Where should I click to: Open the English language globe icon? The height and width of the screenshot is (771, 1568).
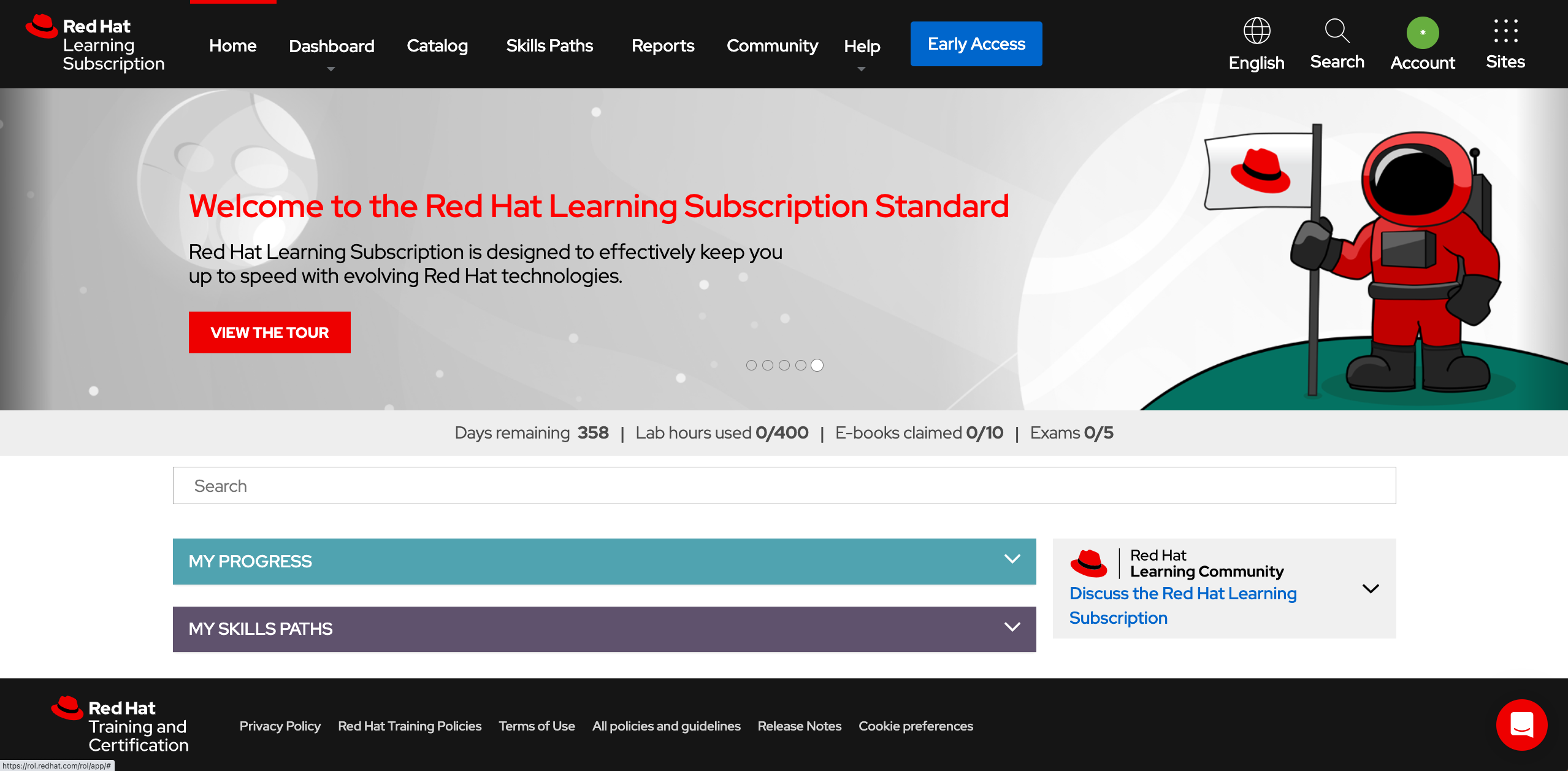click(1256, 32)
